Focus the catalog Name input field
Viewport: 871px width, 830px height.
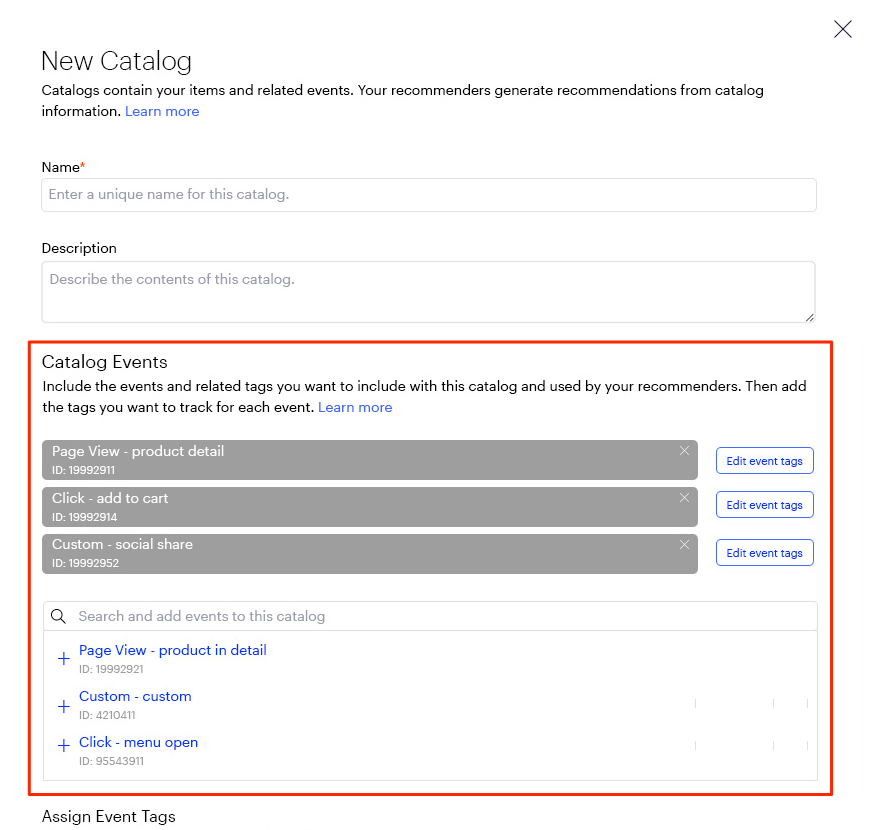coord(429,194)
